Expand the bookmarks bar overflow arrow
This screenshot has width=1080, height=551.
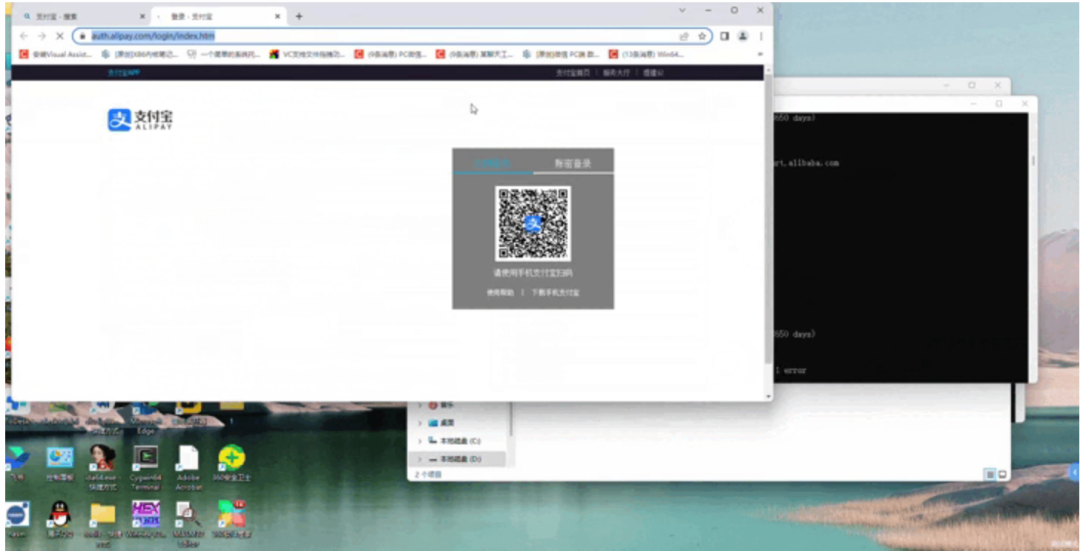(760, 54)
